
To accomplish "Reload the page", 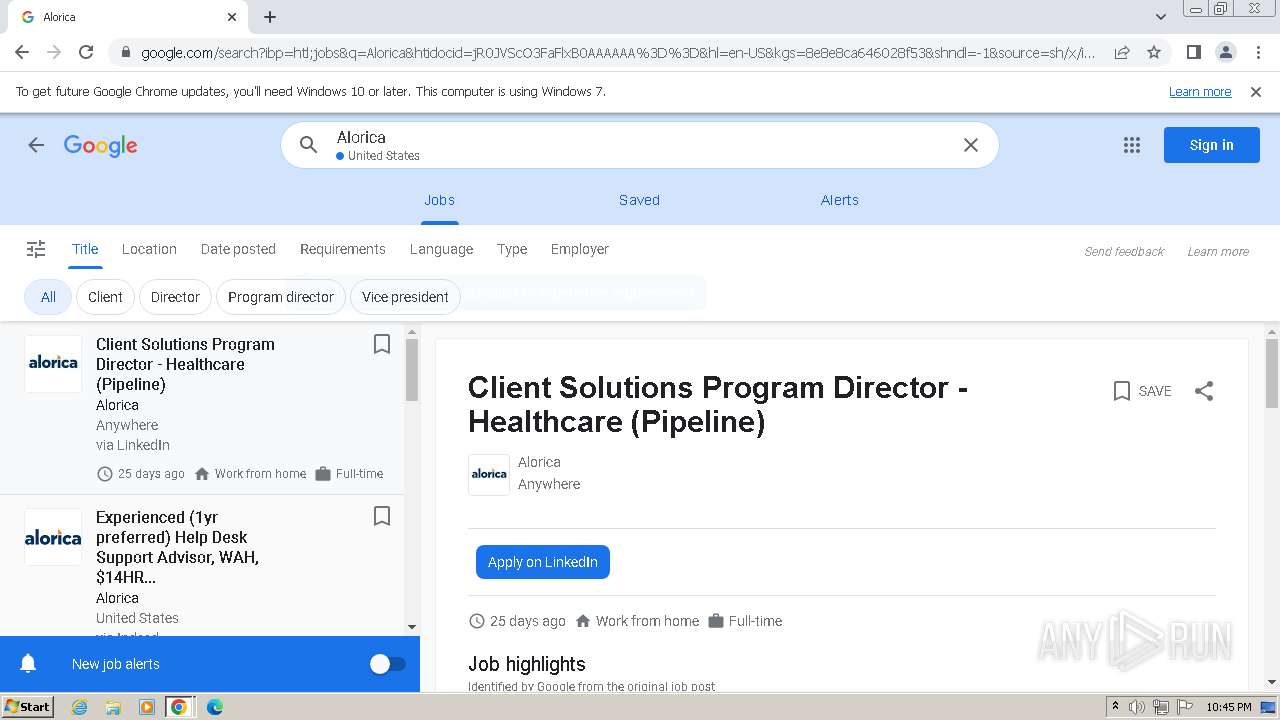I will (86, 52).
